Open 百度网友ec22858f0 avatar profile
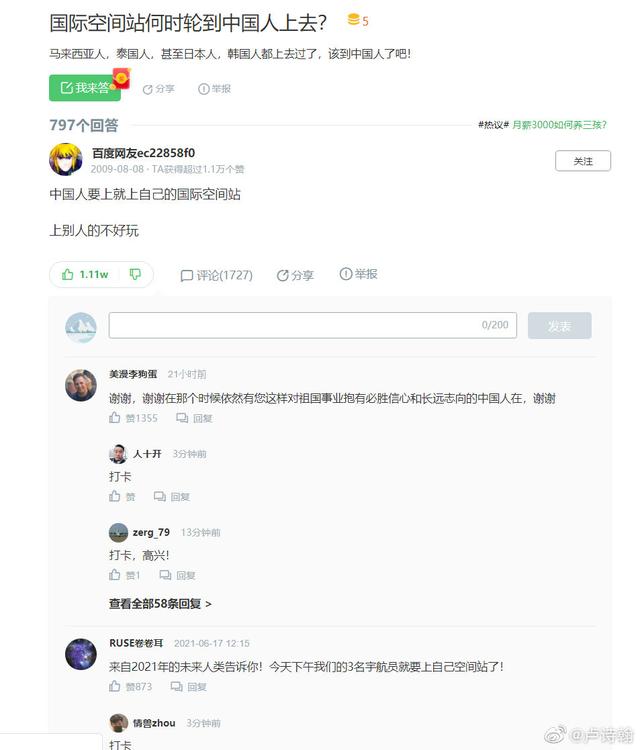This screenshot has width=640, height=750. tap(66, 160)
